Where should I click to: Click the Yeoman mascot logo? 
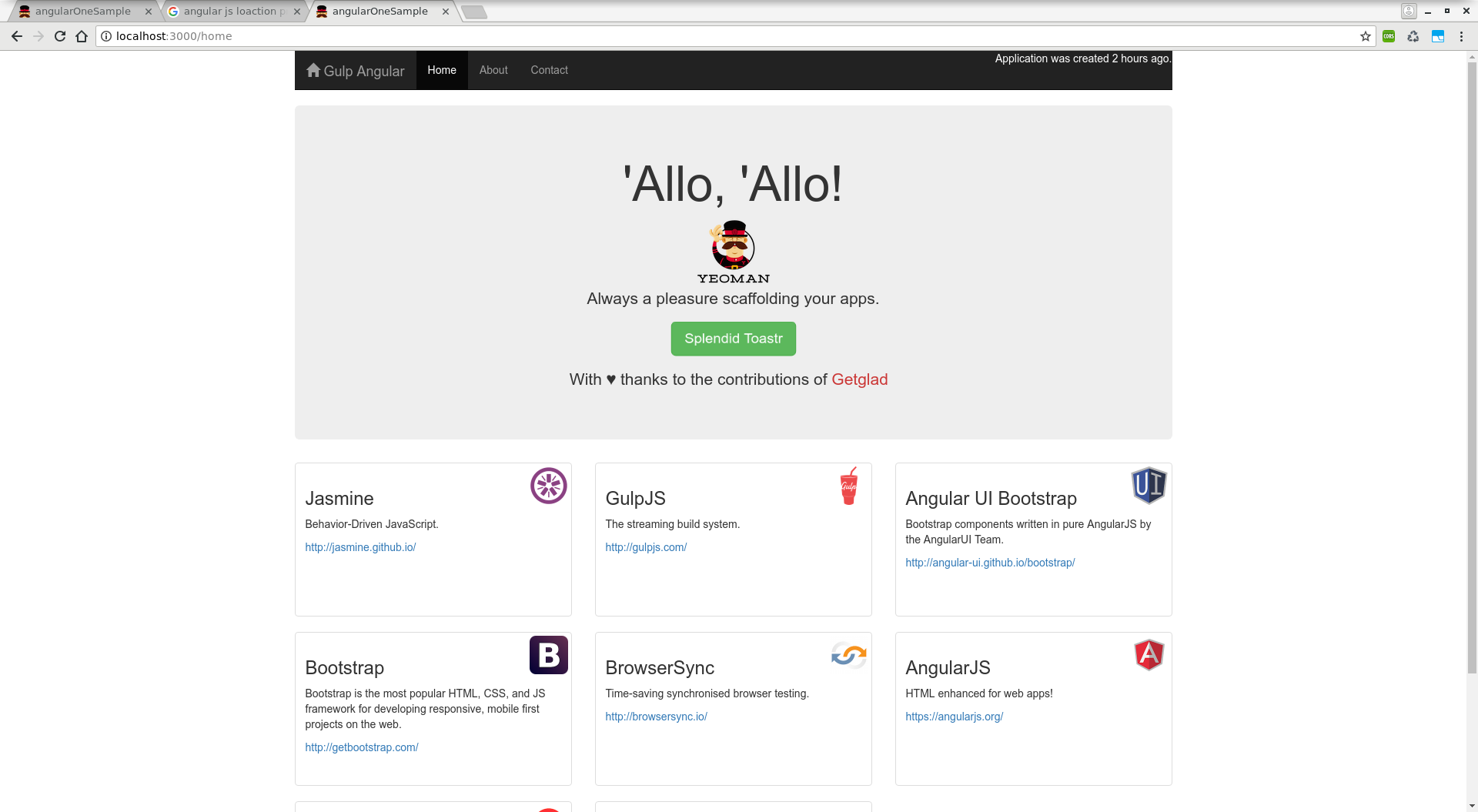click(x=734, y=252)
